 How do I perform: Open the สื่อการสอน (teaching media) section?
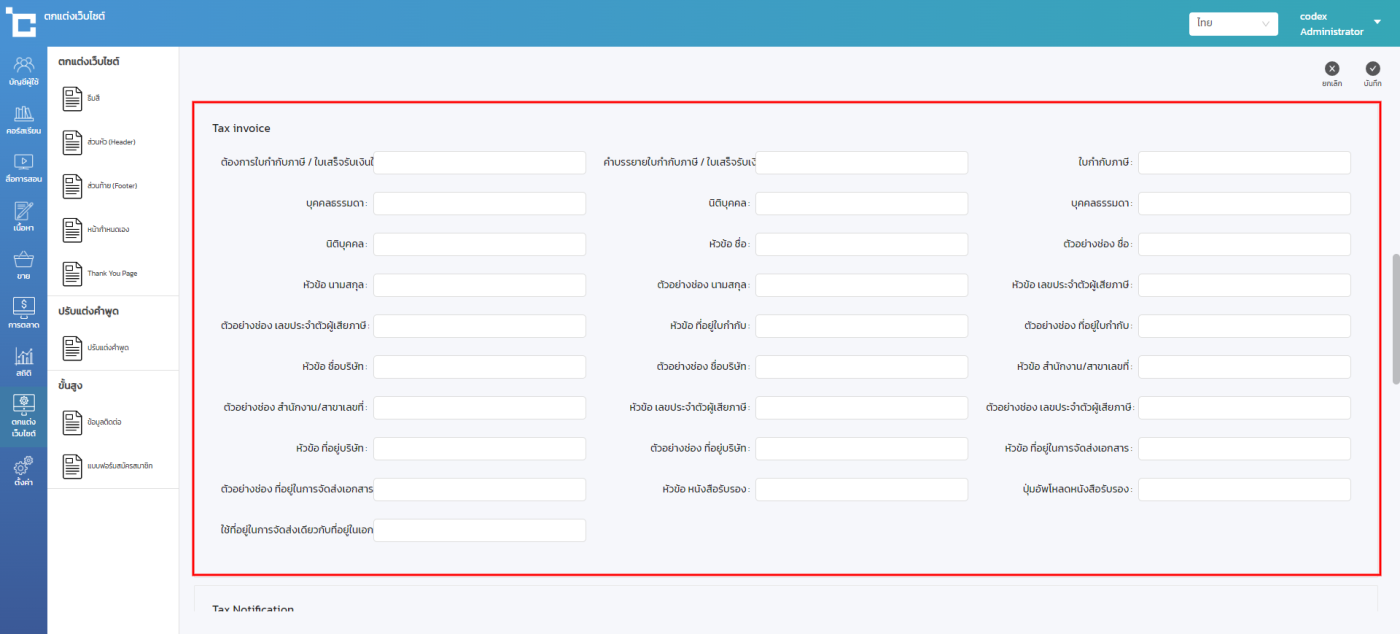click(x=23, y=167)
